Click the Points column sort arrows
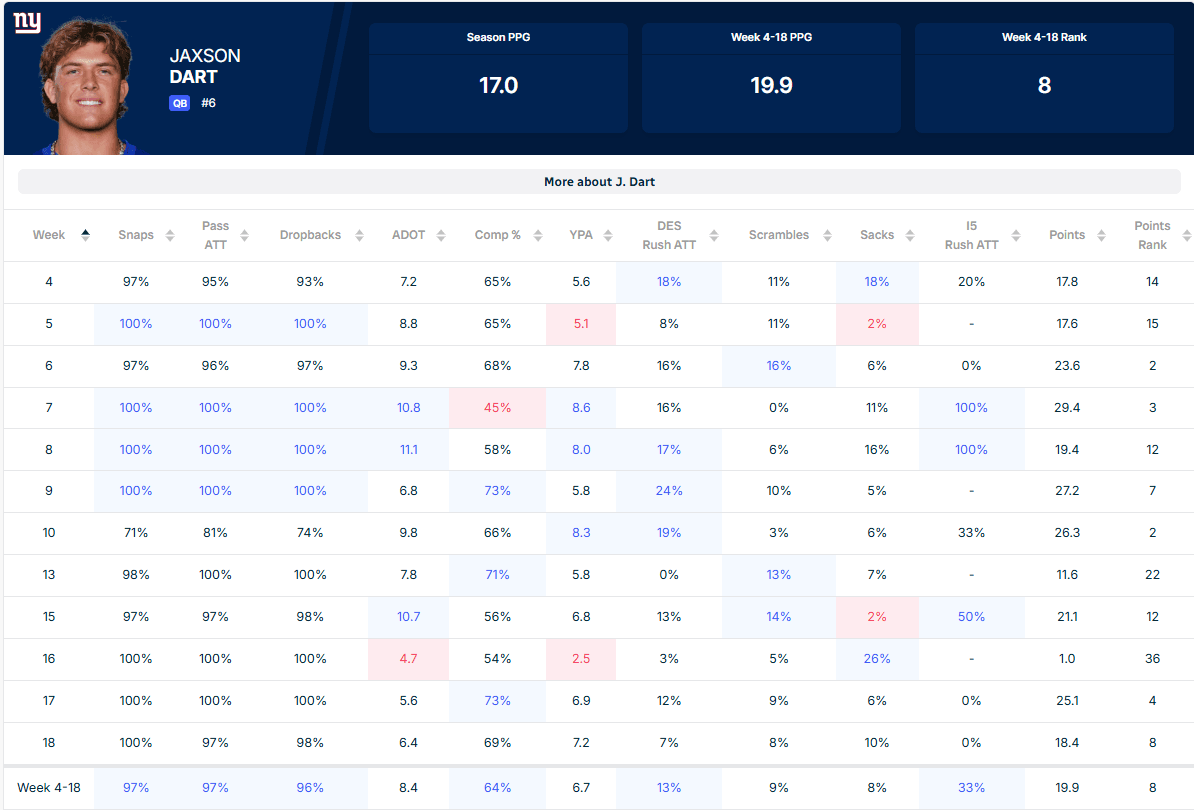 1101,235
